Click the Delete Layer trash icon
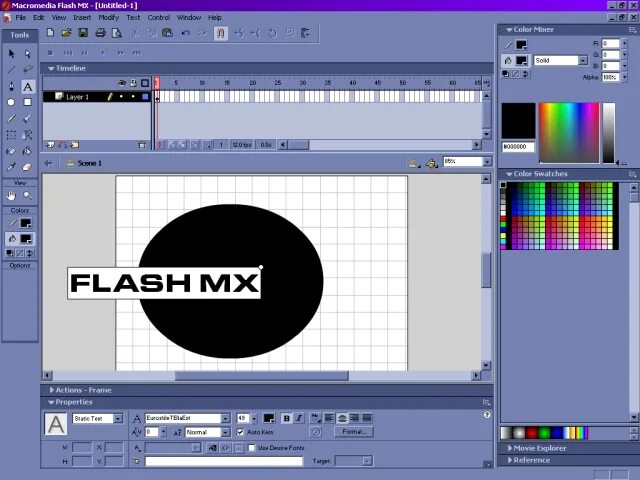Screen dimensions: 640x480 tap(142, 145)
